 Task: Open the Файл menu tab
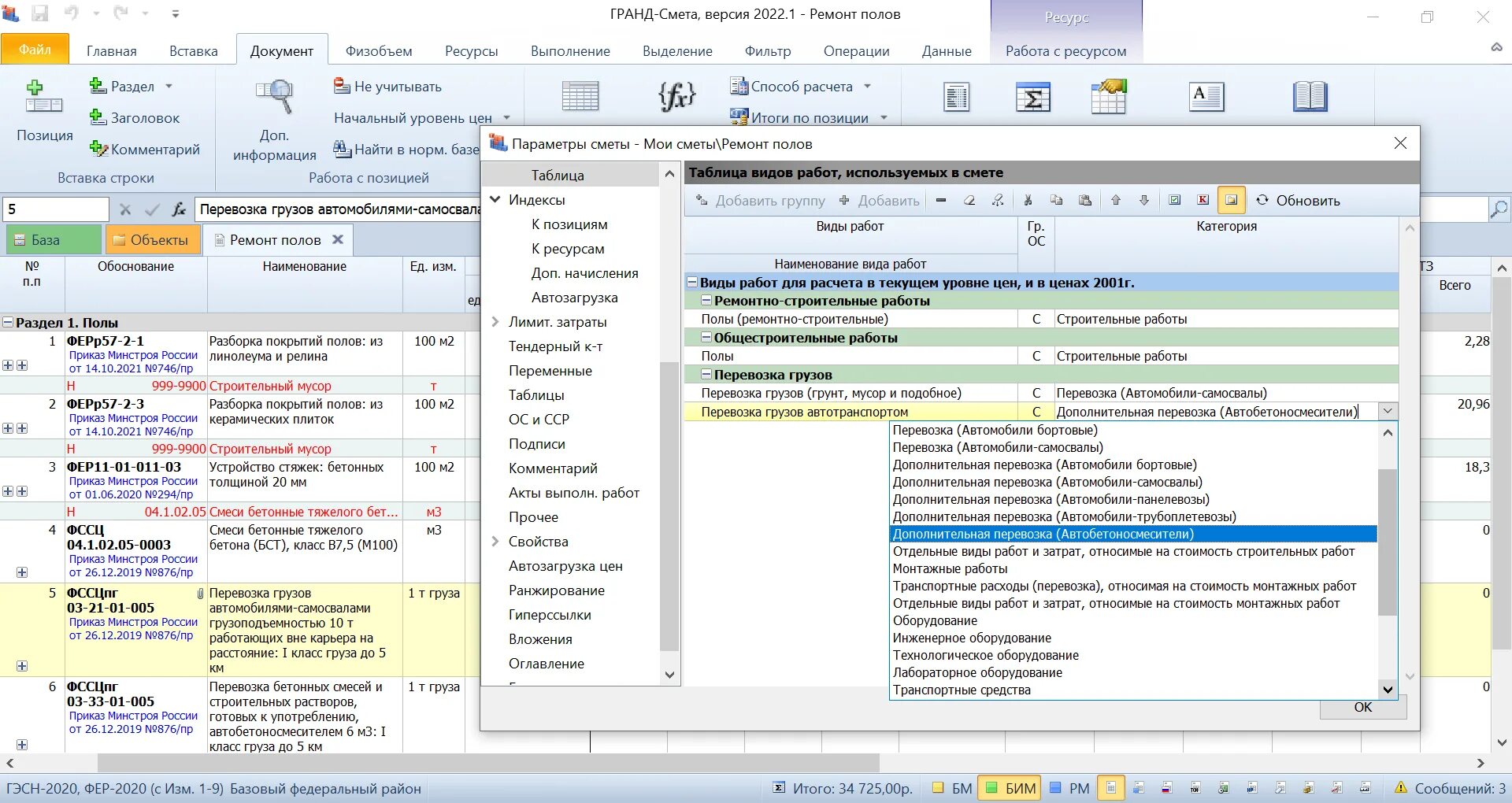pos(35,50)
